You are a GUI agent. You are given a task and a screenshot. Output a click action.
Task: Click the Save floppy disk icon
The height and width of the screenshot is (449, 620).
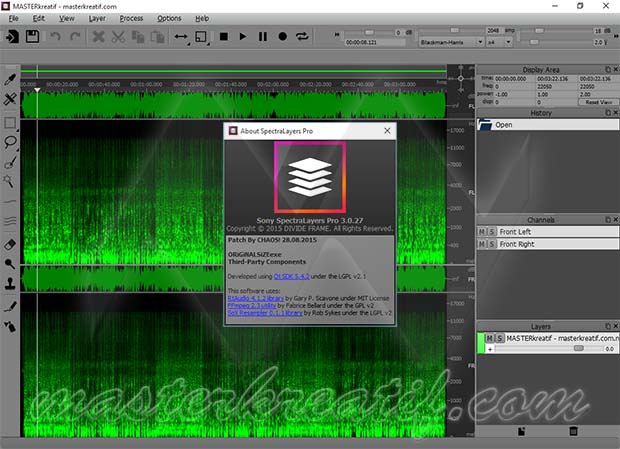(x=32, y=37)
